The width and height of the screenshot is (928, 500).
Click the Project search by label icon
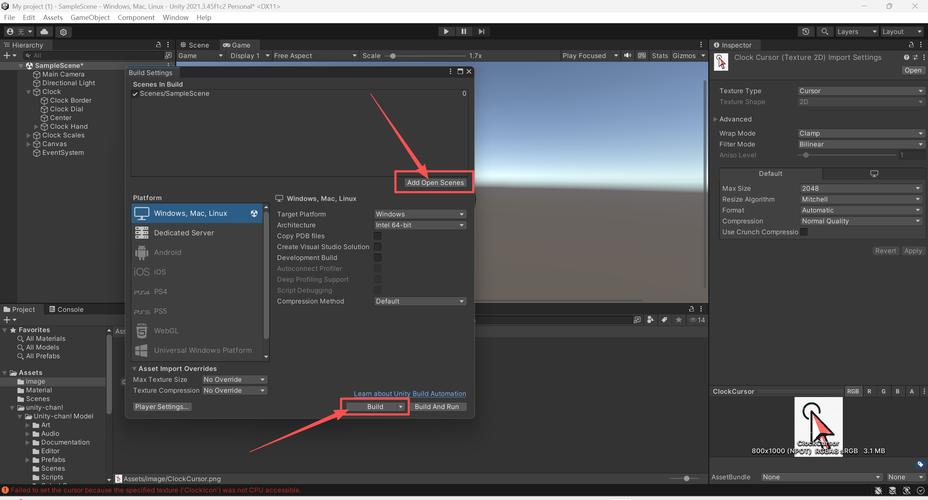(664, 320)
